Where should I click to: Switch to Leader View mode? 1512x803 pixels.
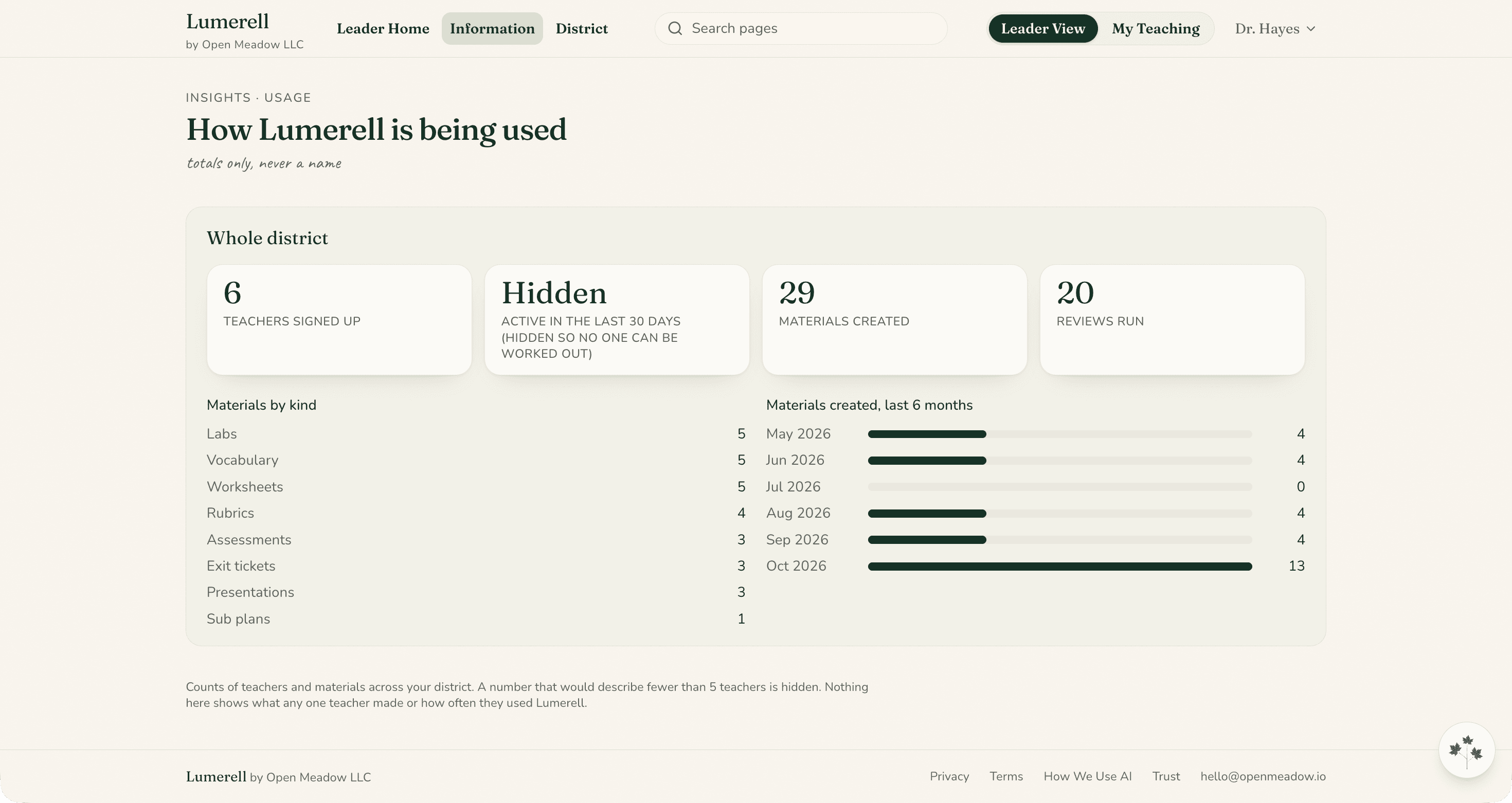[1043, 28]
